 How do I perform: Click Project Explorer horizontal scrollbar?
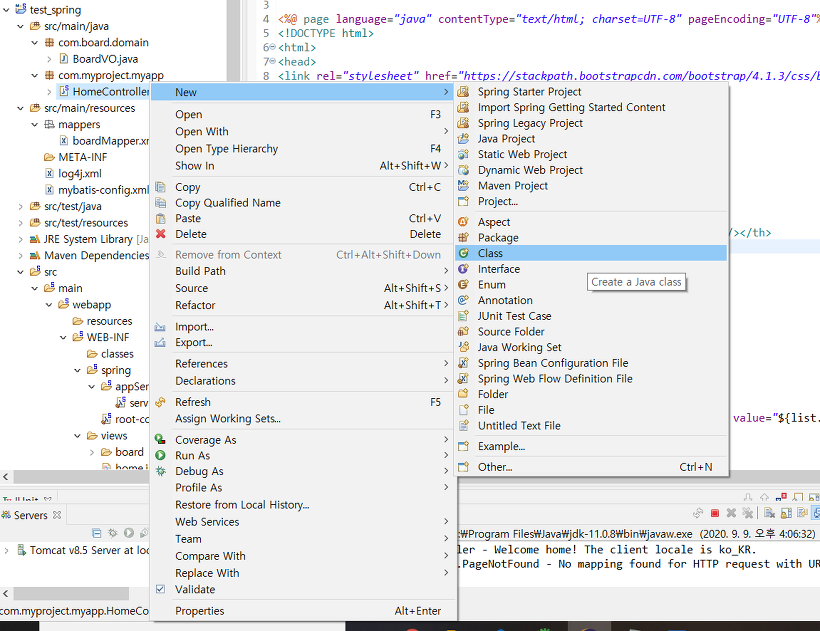pyautogui.click(x=81, y=477)
